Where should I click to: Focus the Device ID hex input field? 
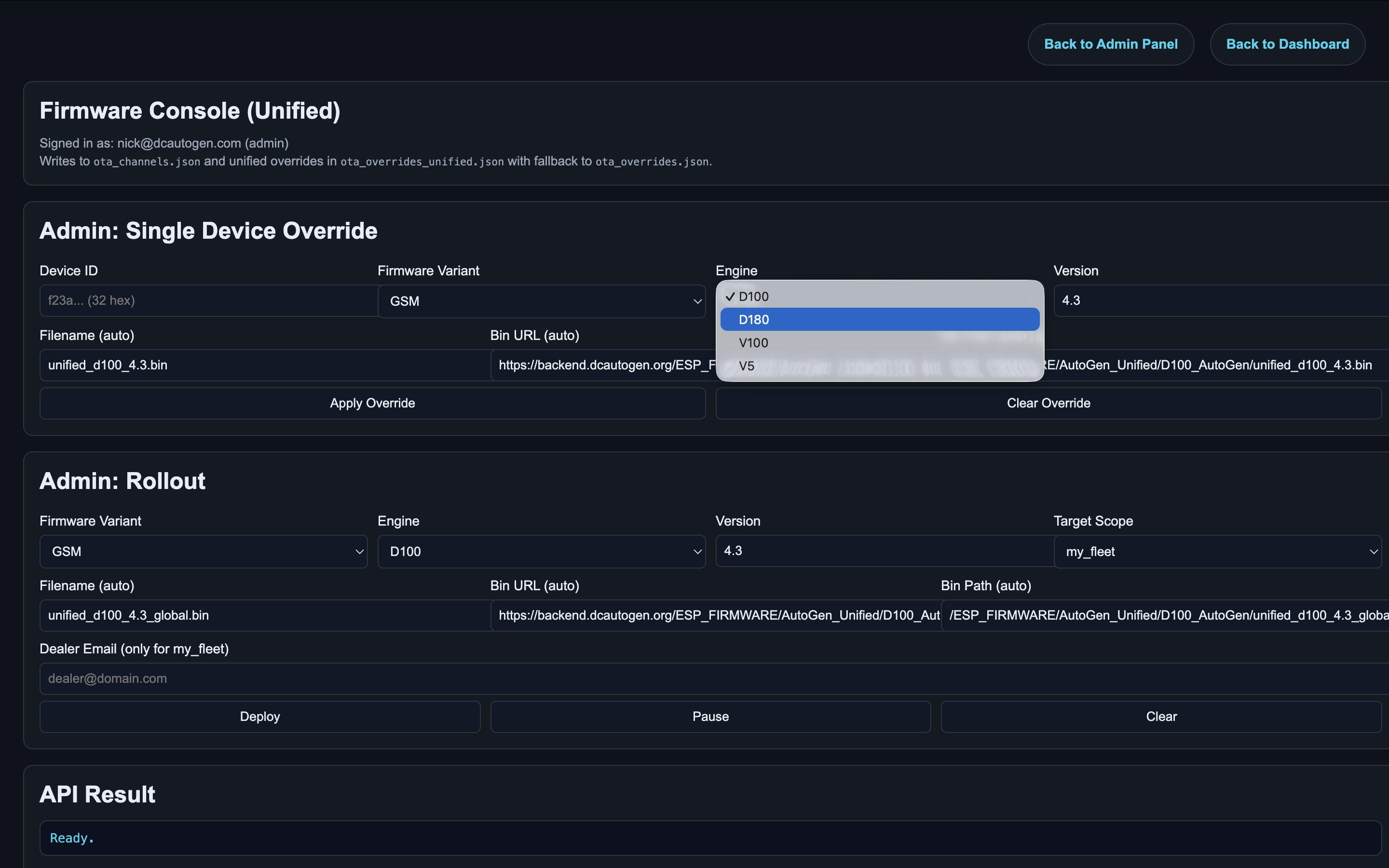tap(209, 300)
